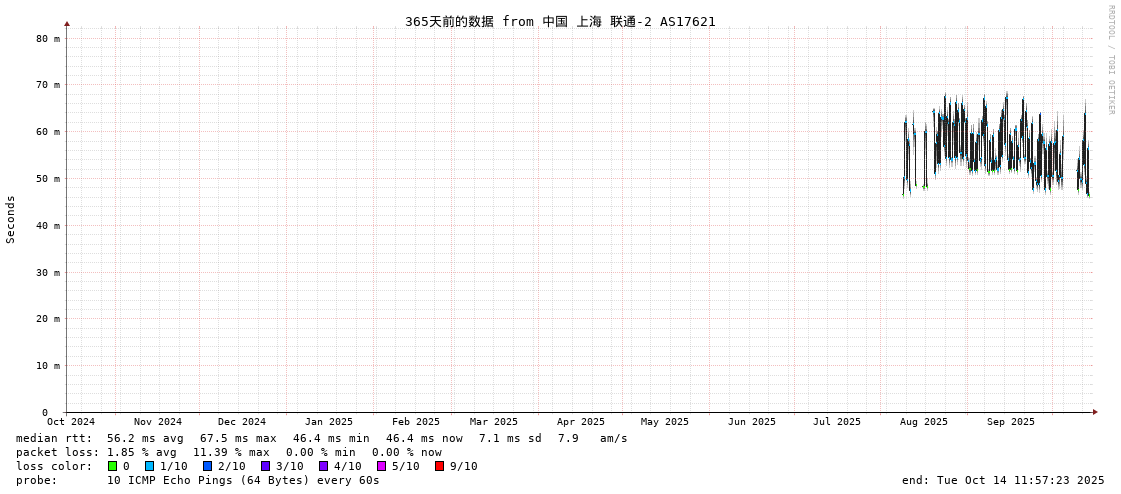
Task: Click the median rtt statistics line
Action: pos(321,438)
